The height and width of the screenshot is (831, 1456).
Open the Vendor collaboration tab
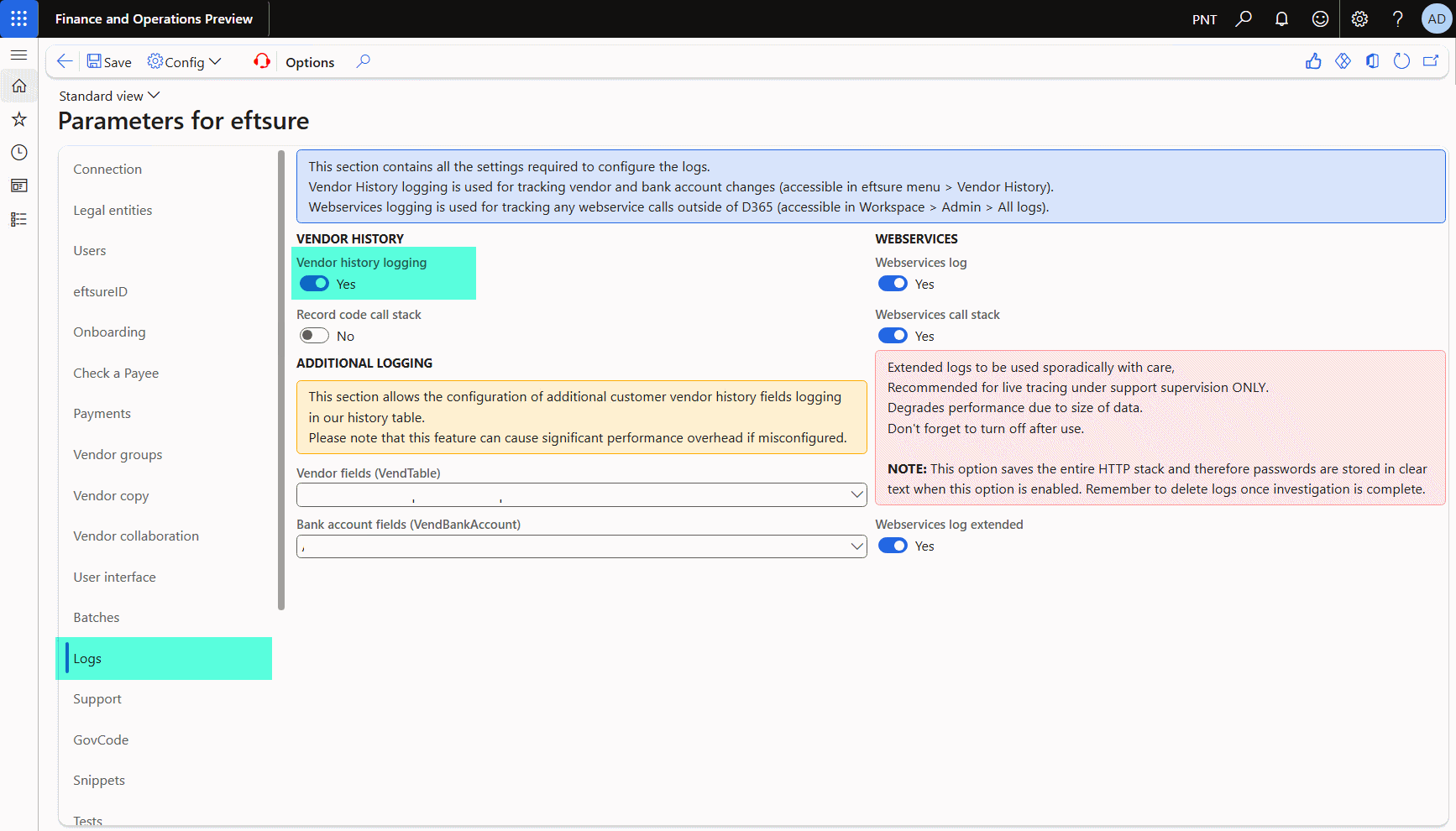[x=136, y=536]
